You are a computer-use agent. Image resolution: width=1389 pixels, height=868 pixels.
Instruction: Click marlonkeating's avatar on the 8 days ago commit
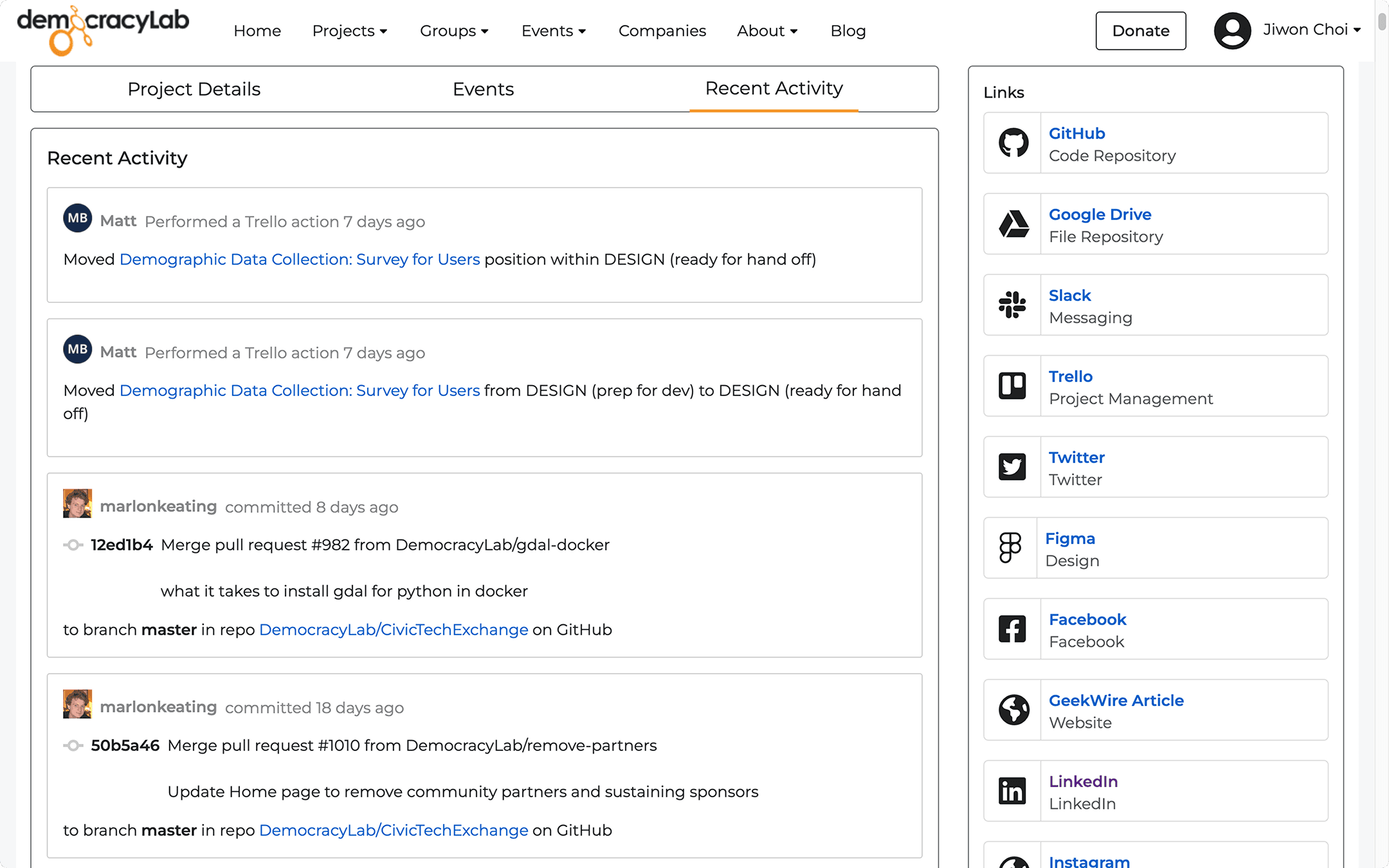77,504
